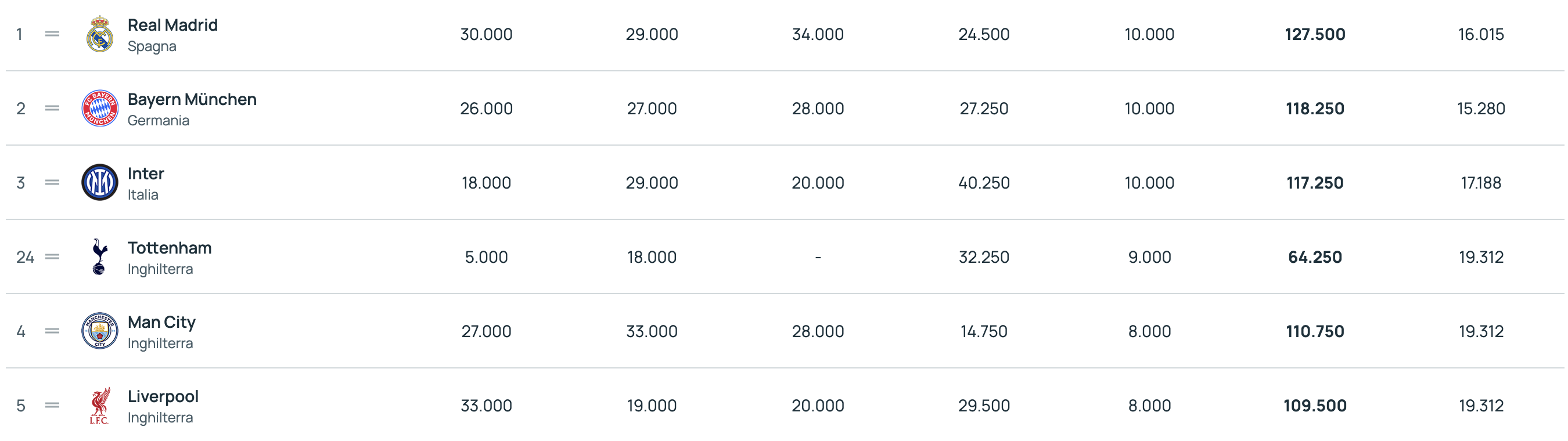1568x441 pixels.
Task: Open the Liverpool team name link
Action: pos(163,396)
